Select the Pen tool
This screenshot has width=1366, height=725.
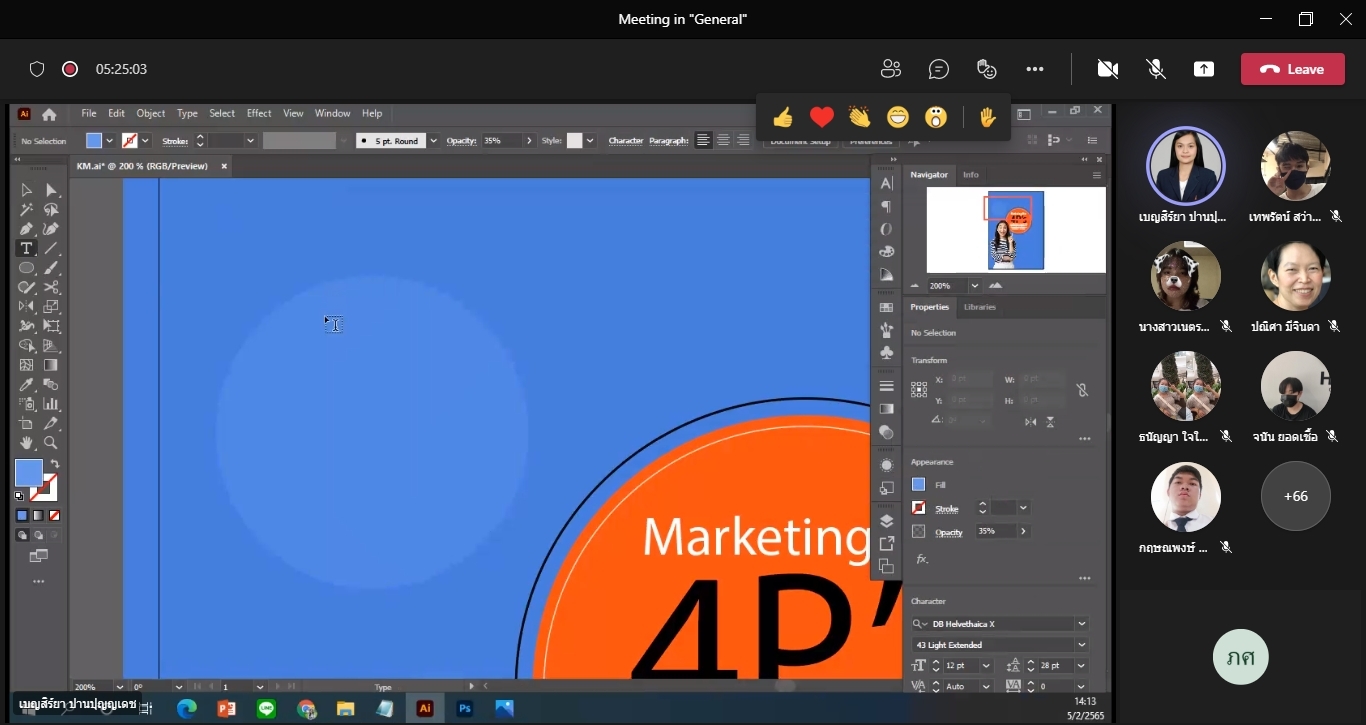click(x=27, y=229)
